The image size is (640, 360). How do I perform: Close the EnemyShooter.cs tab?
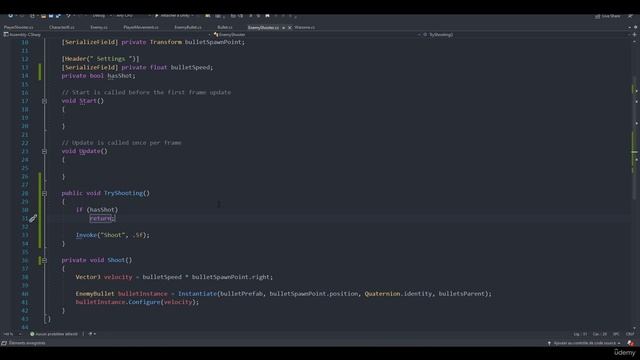coord(289,27)
